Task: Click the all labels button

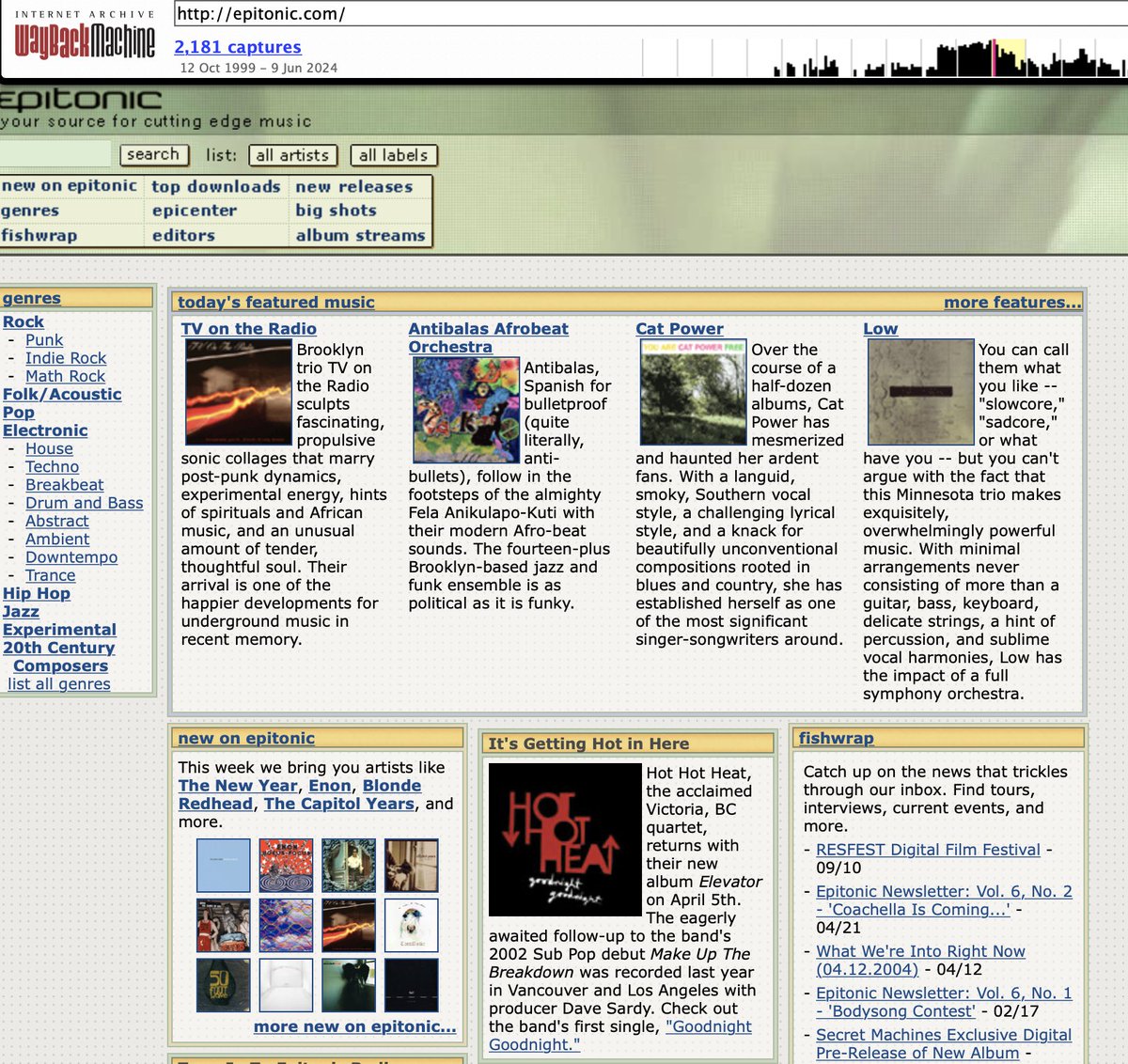Action: 393,155
